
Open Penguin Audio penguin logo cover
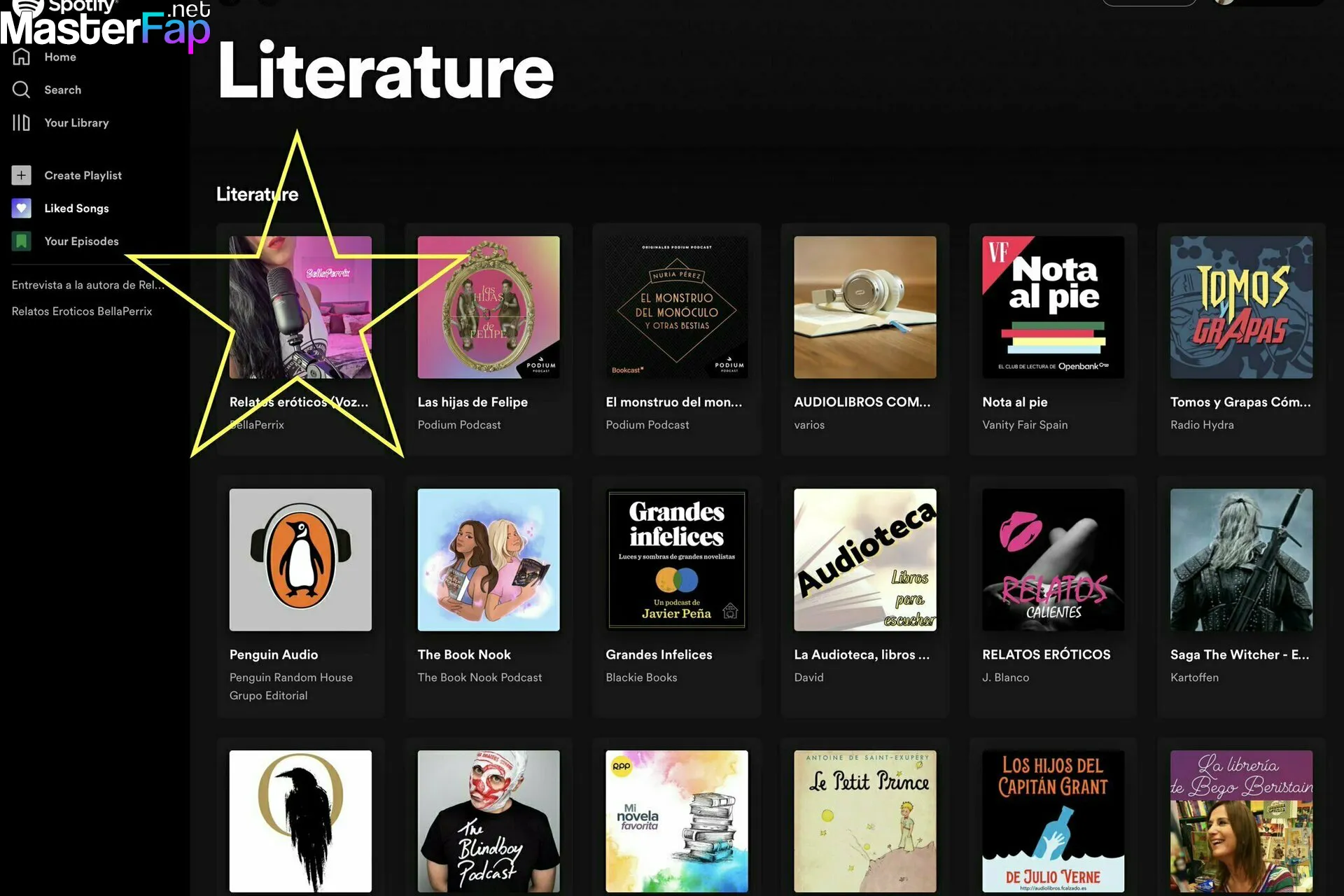pyautogui.click(x=300, y=559)
